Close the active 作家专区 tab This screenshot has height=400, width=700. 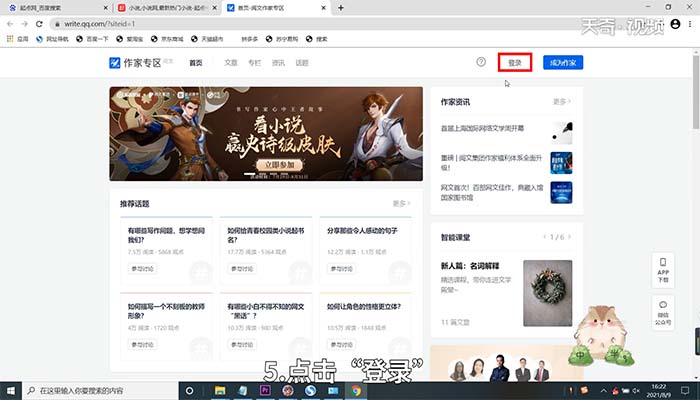324,8
